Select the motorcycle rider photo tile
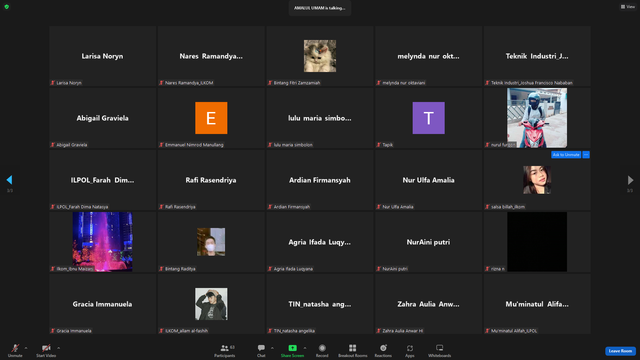This screenshot has height=360, width=640. click(x=537, y=118)
